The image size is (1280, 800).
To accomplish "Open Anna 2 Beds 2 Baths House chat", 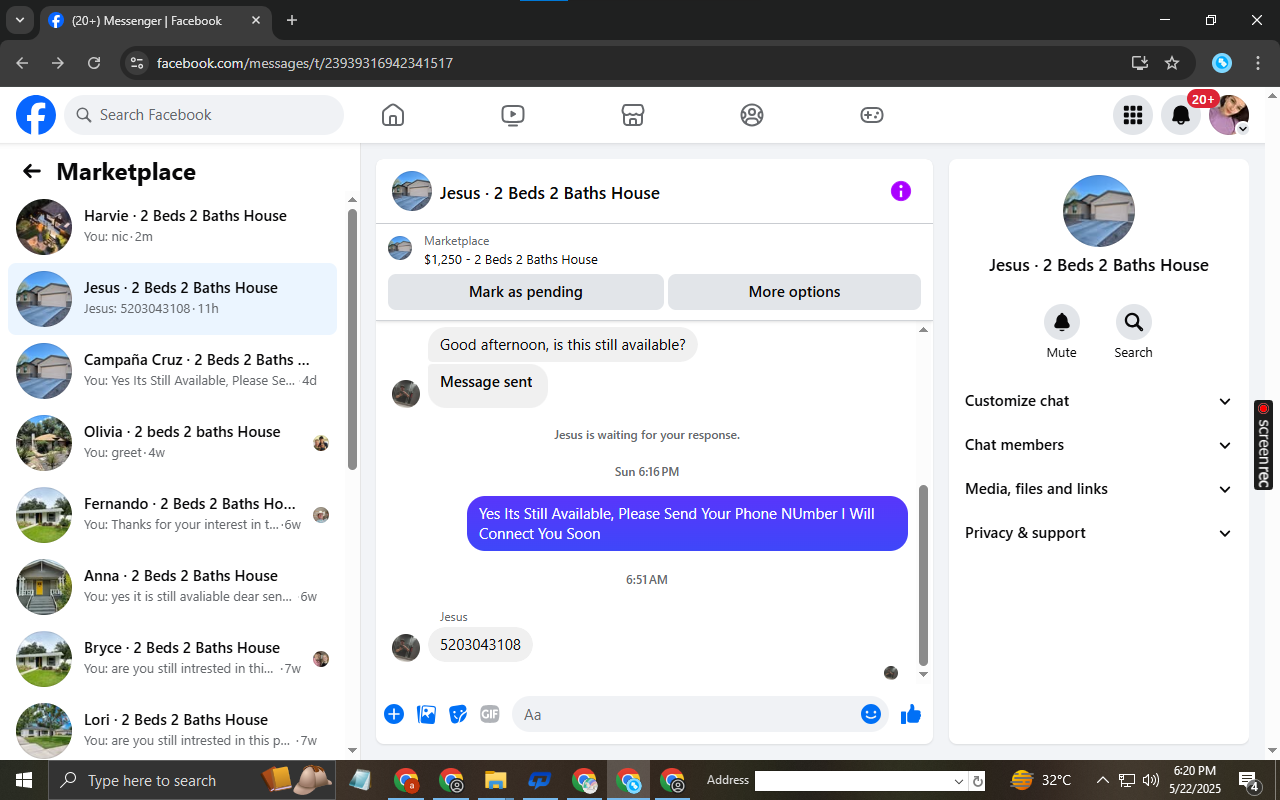I will pyautogui.click(x=173, y=587).
